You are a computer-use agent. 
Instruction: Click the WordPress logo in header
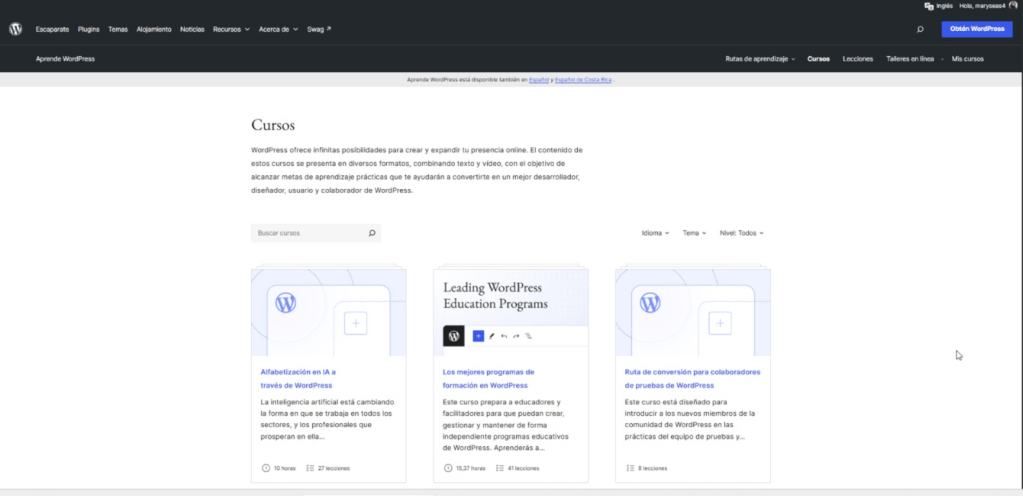(x=16, y=29)
